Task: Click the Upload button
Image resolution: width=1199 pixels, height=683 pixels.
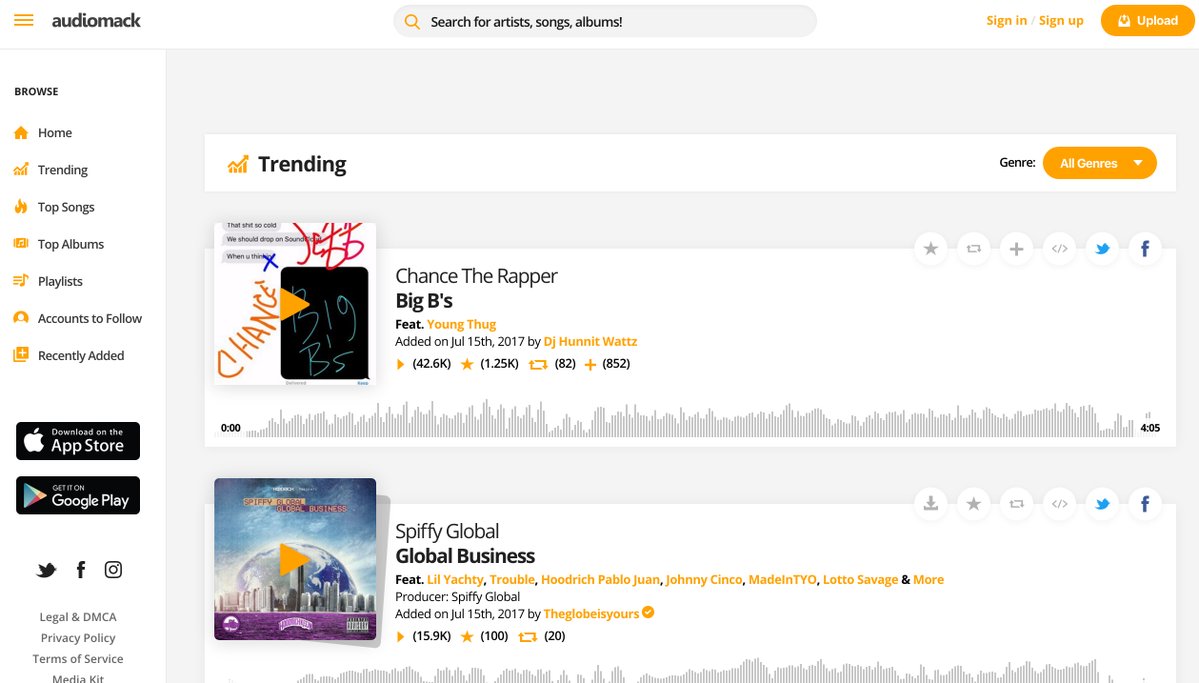Action: click(1148, 21)
